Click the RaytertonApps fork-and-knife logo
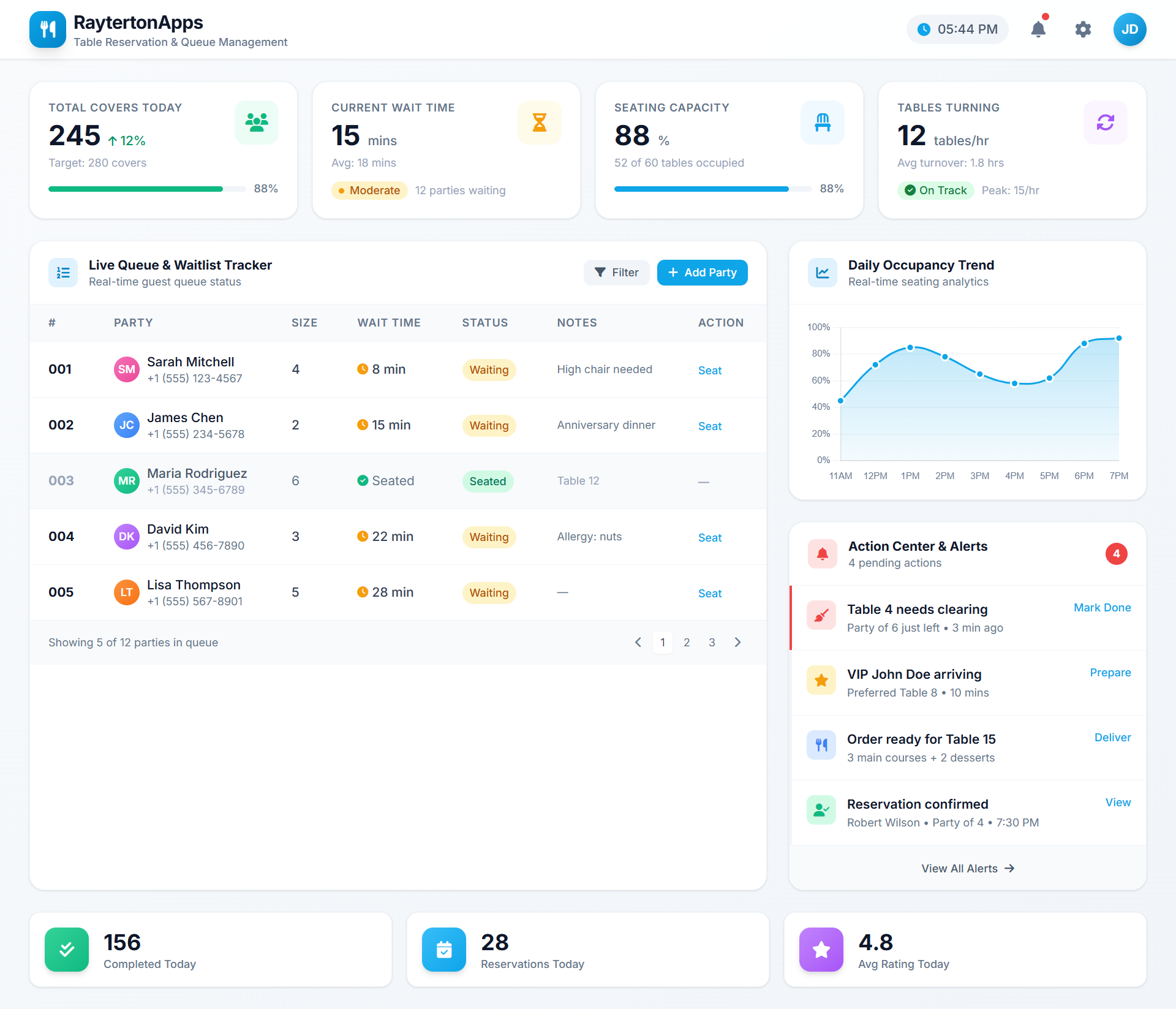 47,29
